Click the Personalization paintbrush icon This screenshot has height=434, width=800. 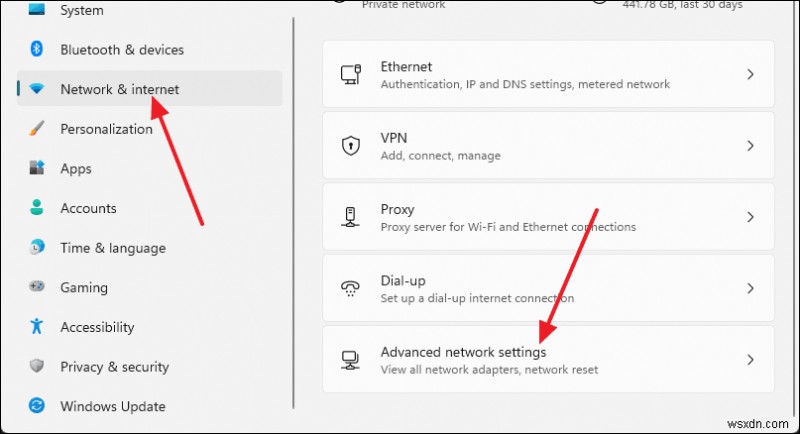(x=37, y=129)
